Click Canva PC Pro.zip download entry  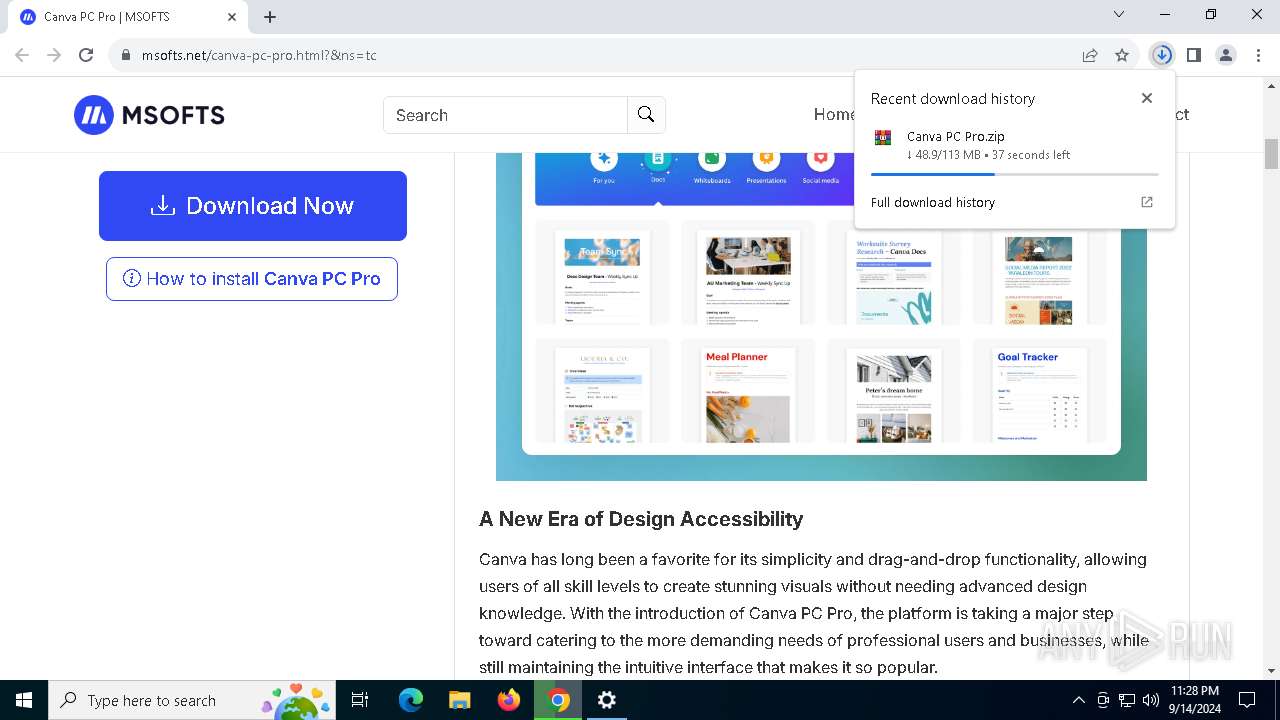[x=1015, y=145]
